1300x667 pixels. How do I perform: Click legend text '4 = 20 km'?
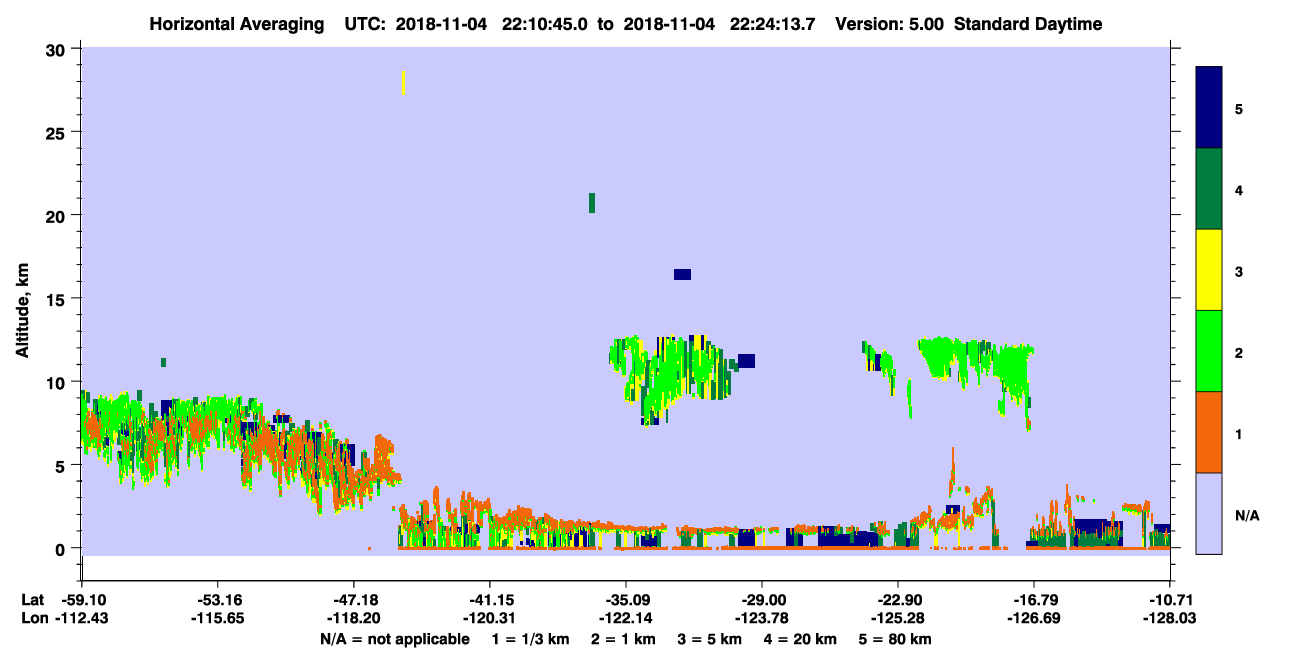click(799, 639)
